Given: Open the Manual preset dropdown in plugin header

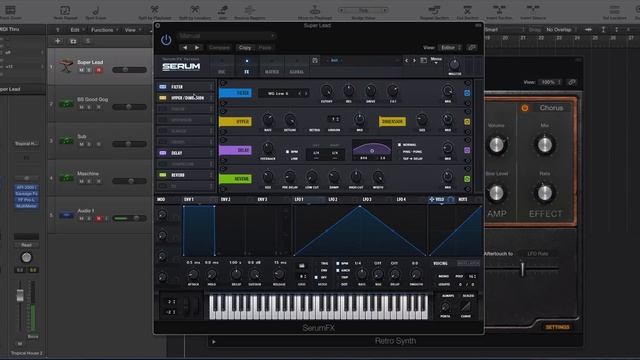Looking at the screenshot, I should (x=227, y=36).
